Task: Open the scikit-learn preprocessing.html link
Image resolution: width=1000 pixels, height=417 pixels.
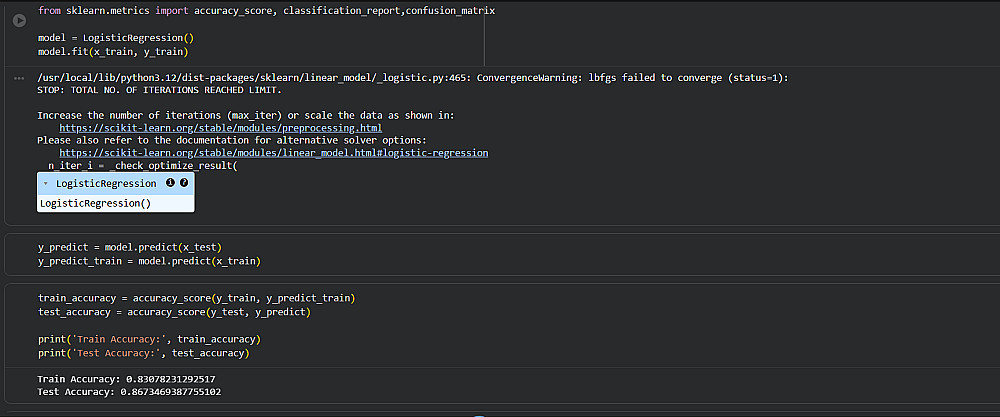Action: (220, 128)
